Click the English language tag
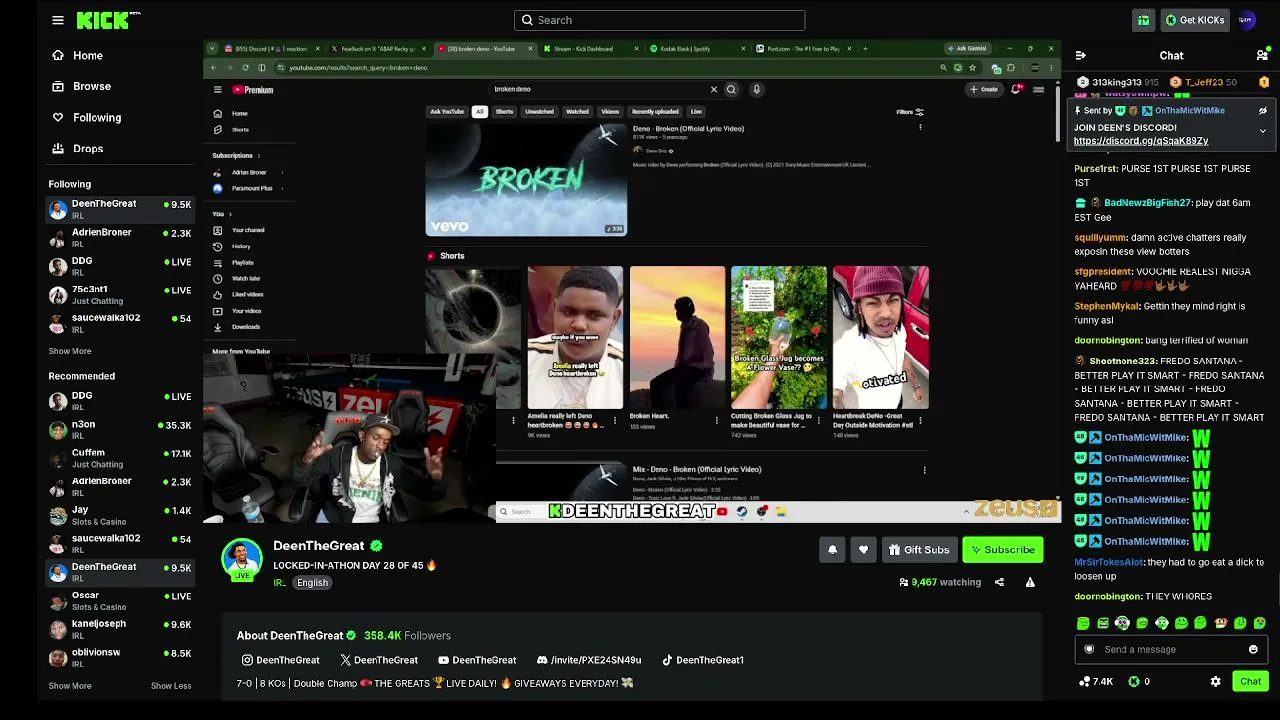The width and height of the screenshot is (1280, 720). [x=312, y=583]
